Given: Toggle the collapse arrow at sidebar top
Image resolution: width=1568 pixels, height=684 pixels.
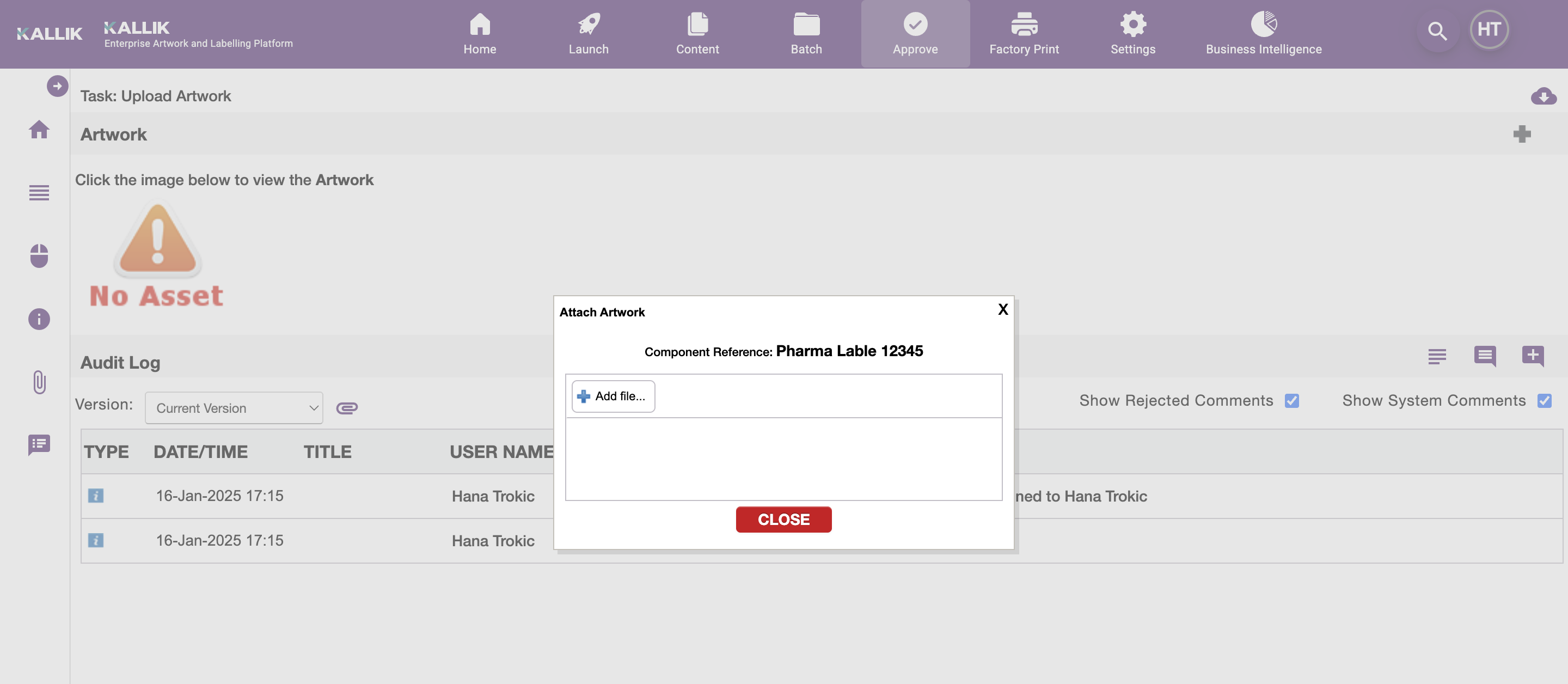Looking at the screenshot, I should [x=57, y=85].
